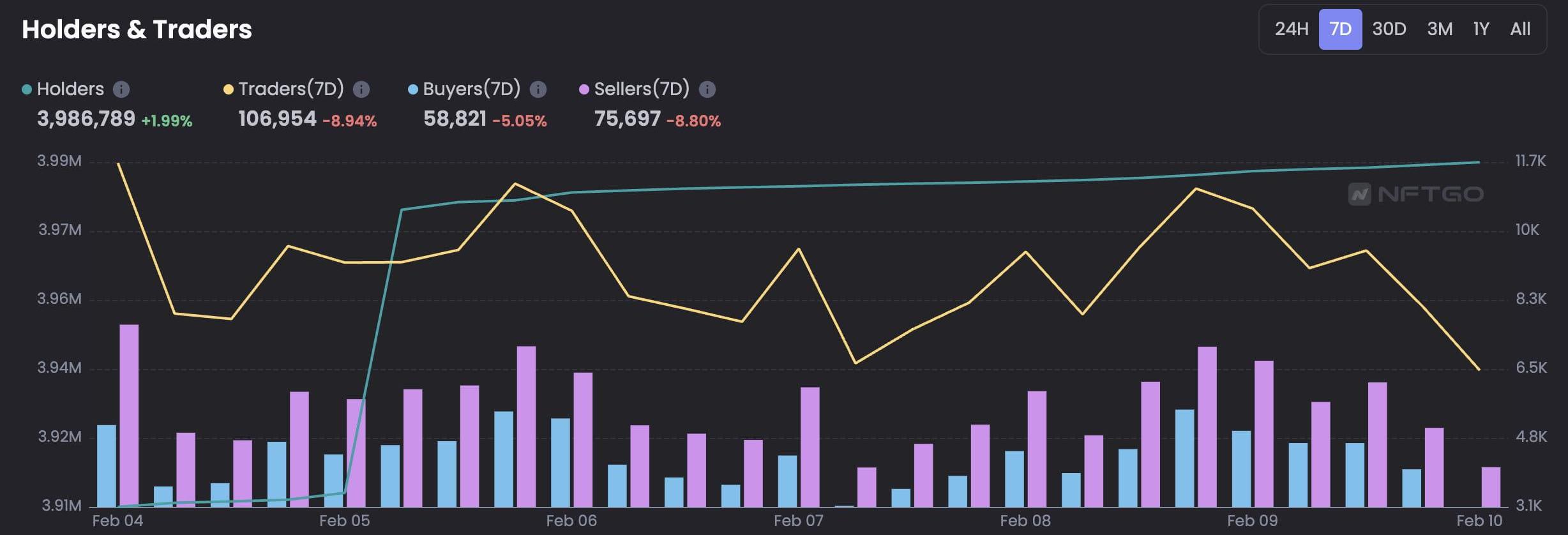Viewport: 1568px width, 535px height.
Task: Click the info icon beside Sellers(7D)
Action: (707, 89)
